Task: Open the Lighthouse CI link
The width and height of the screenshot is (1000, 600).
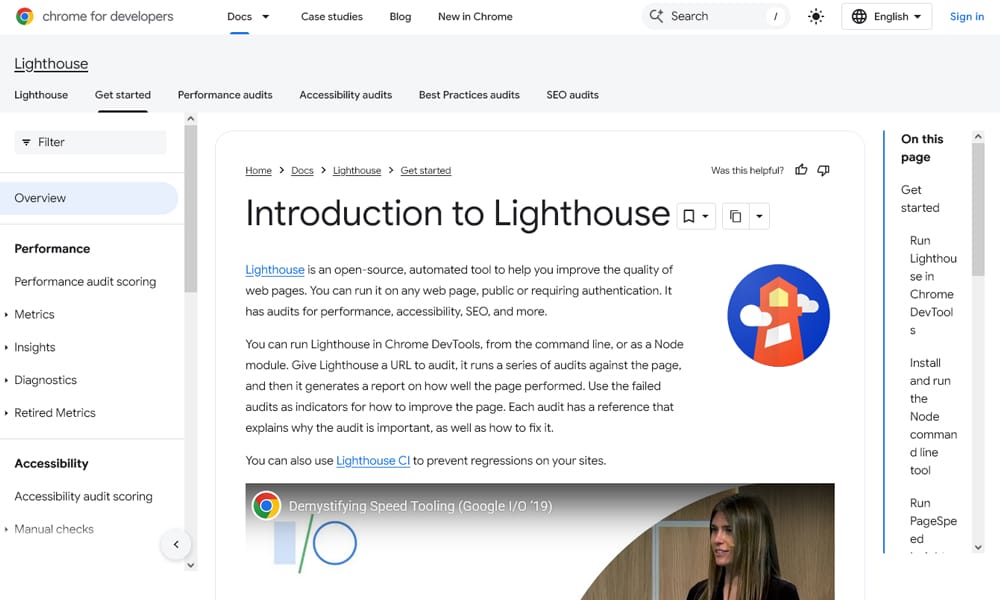Action: click(372, 461)
